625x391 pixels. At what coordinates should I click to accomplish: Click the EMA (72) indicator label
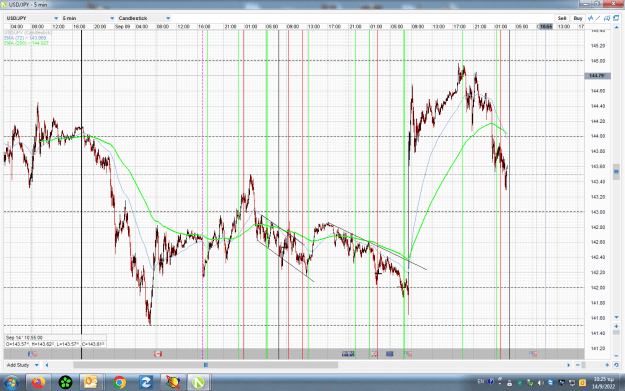point(25,38)
